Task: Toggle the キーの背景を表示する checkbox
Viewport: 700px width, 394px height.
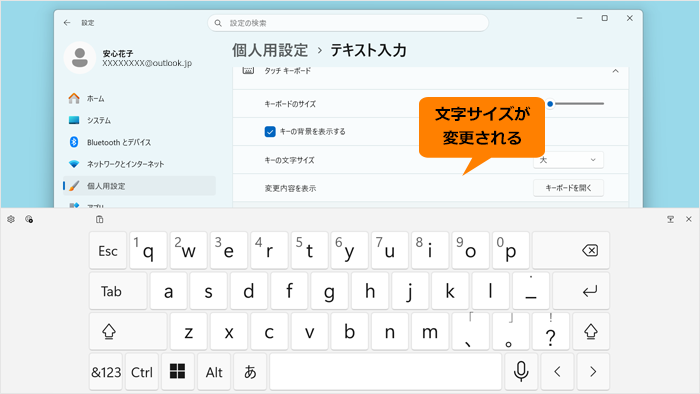Action: [x=270, y=132]
